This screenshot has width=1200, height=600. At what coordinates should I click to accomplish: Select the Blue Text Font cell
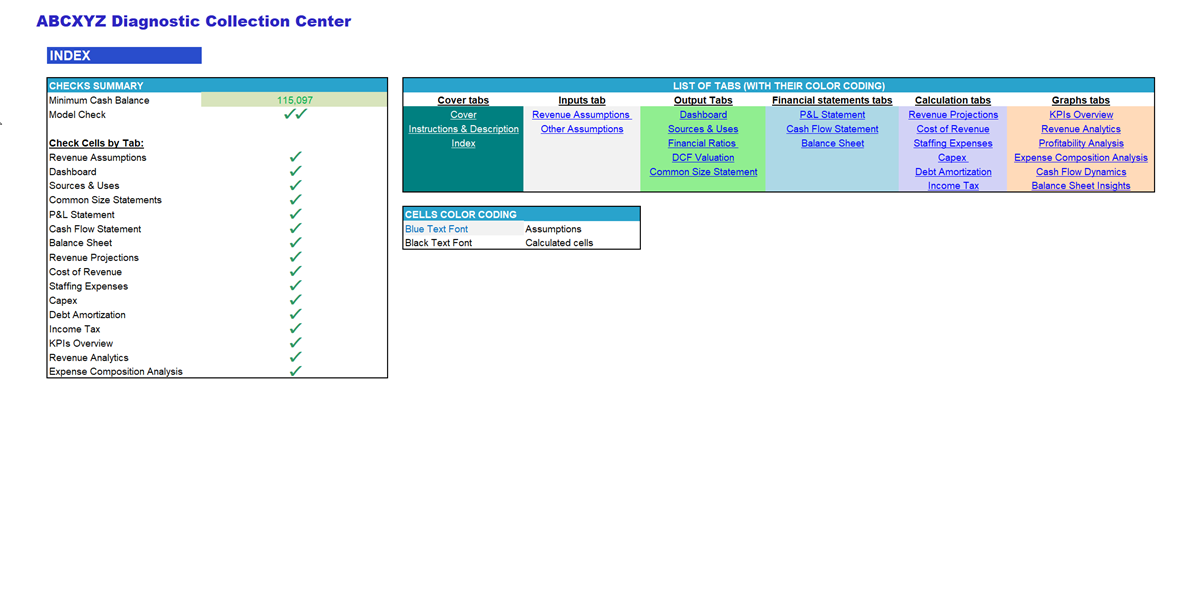(x=463, y=229)
